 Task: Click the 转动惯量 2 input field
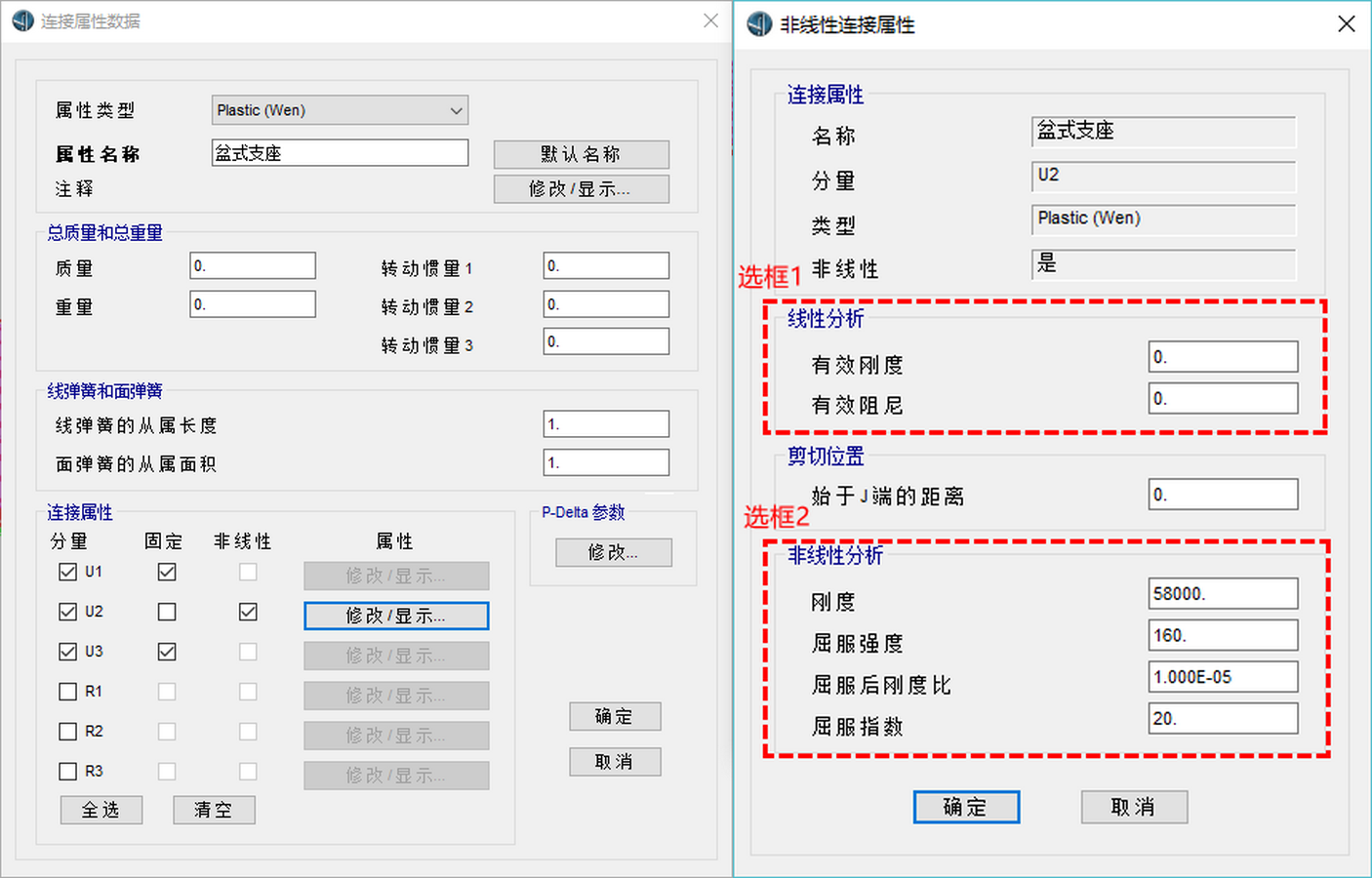pos(606,304)
